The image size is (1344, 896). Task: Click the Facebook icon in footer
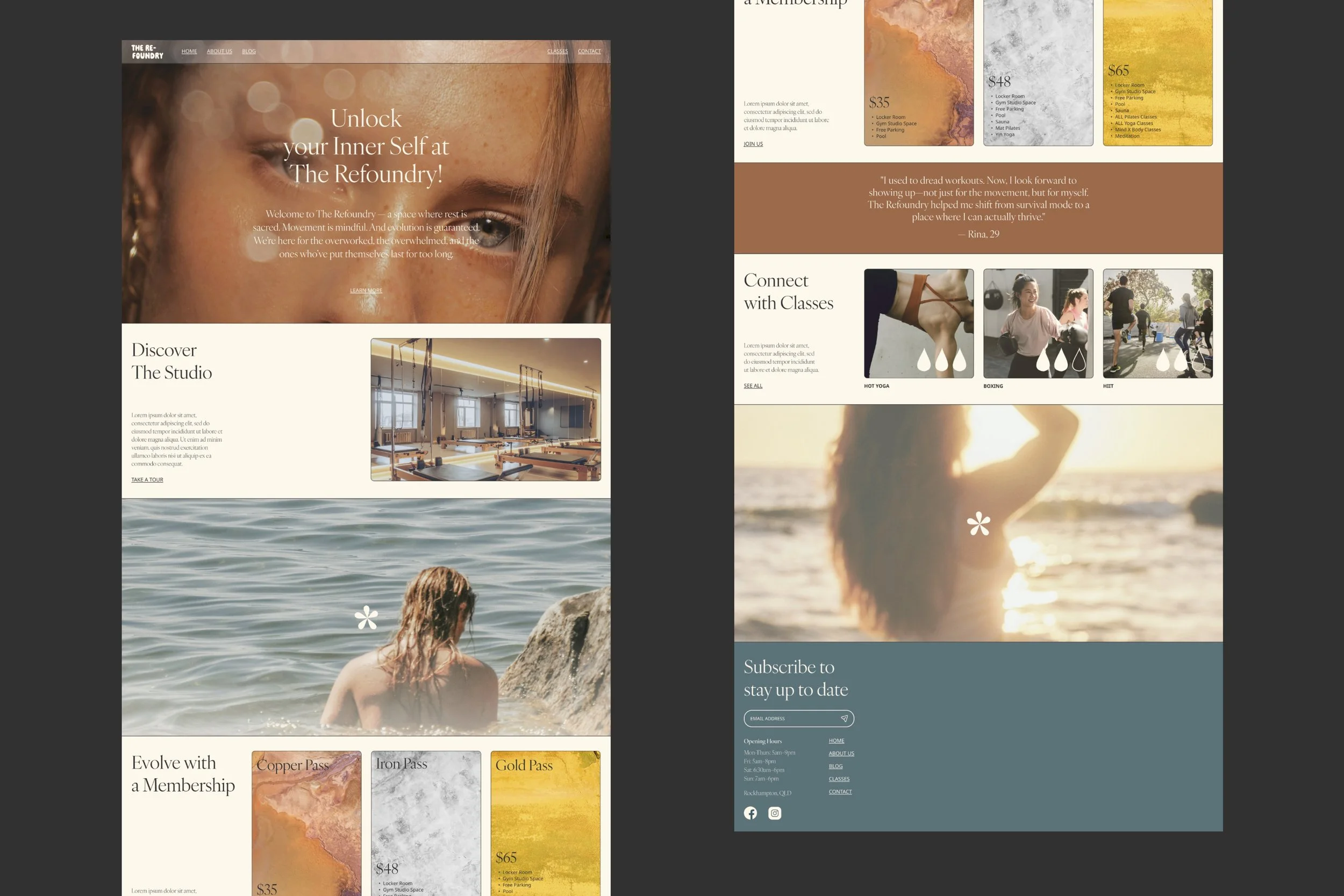[750, 813]
